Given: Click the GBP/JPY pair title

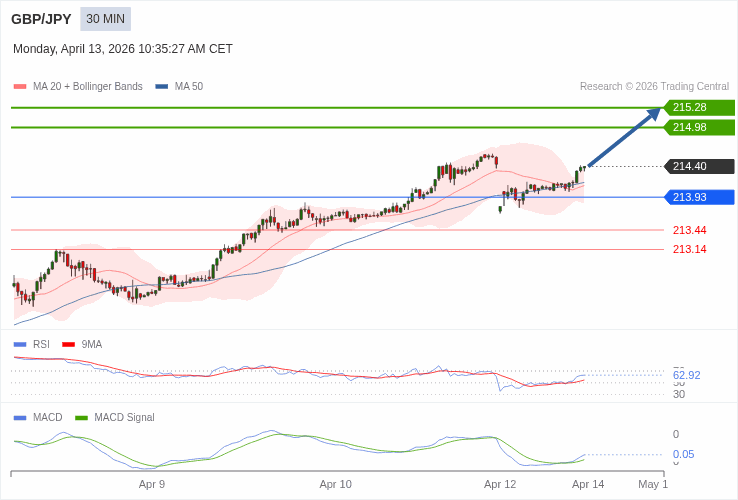Looking at the screenshot, I should pyautogui.click(x=41, y=19).
